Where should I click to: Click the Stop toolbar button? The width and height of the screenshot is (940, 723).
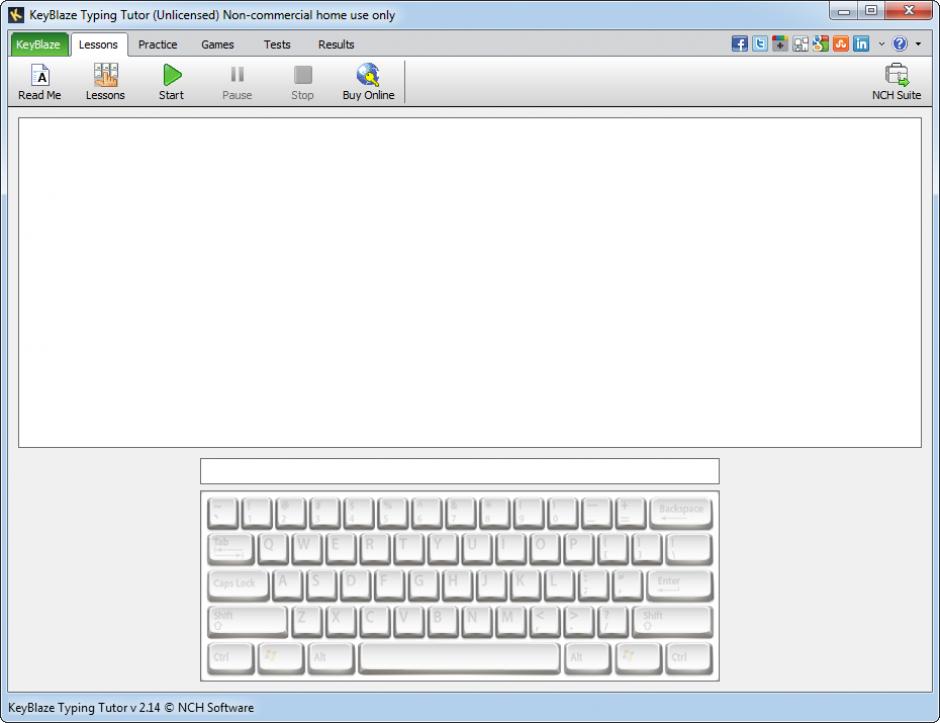pyautogui.click(x=303, y=82)
